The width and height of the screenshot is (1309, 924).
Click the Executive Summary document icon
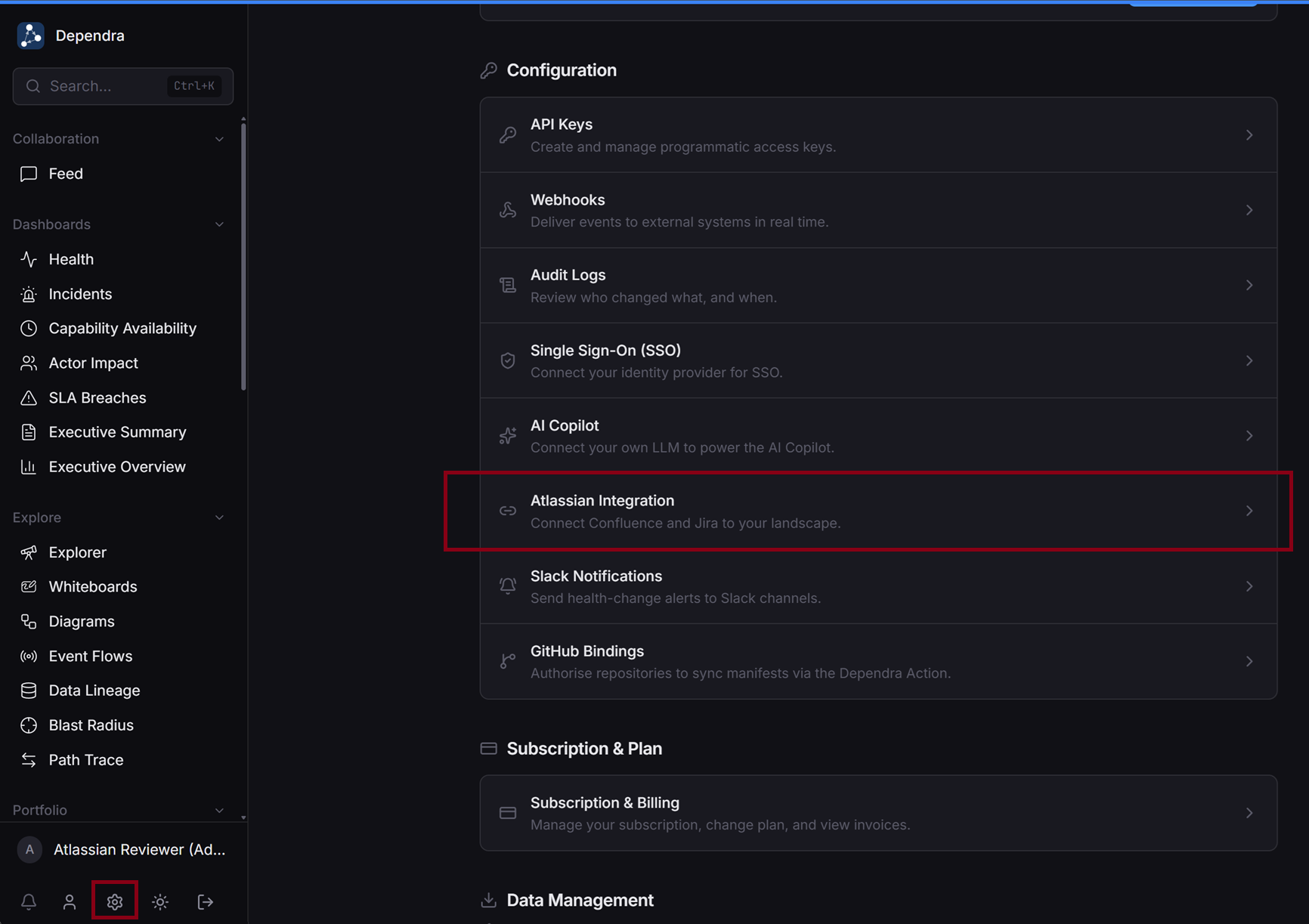[x=29, y=432]
